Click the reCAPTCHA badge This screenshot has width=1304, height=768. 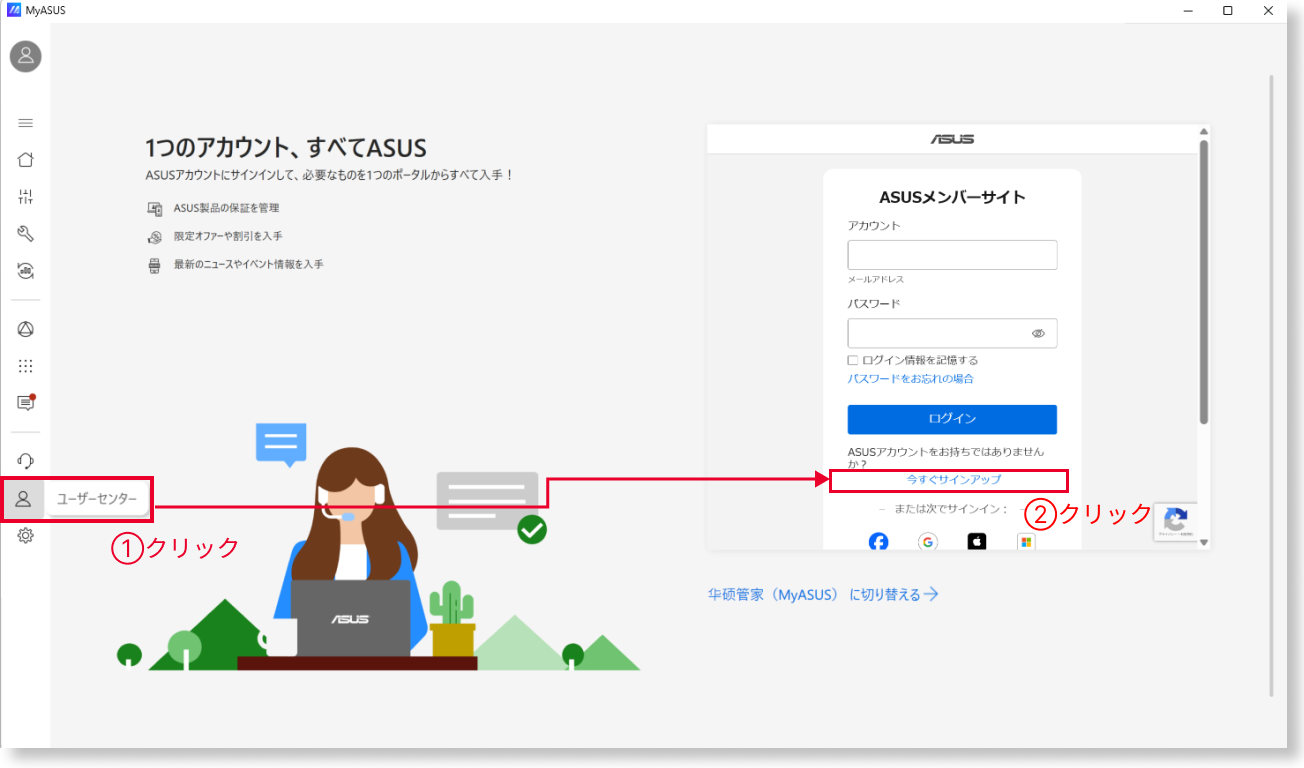1175,522
